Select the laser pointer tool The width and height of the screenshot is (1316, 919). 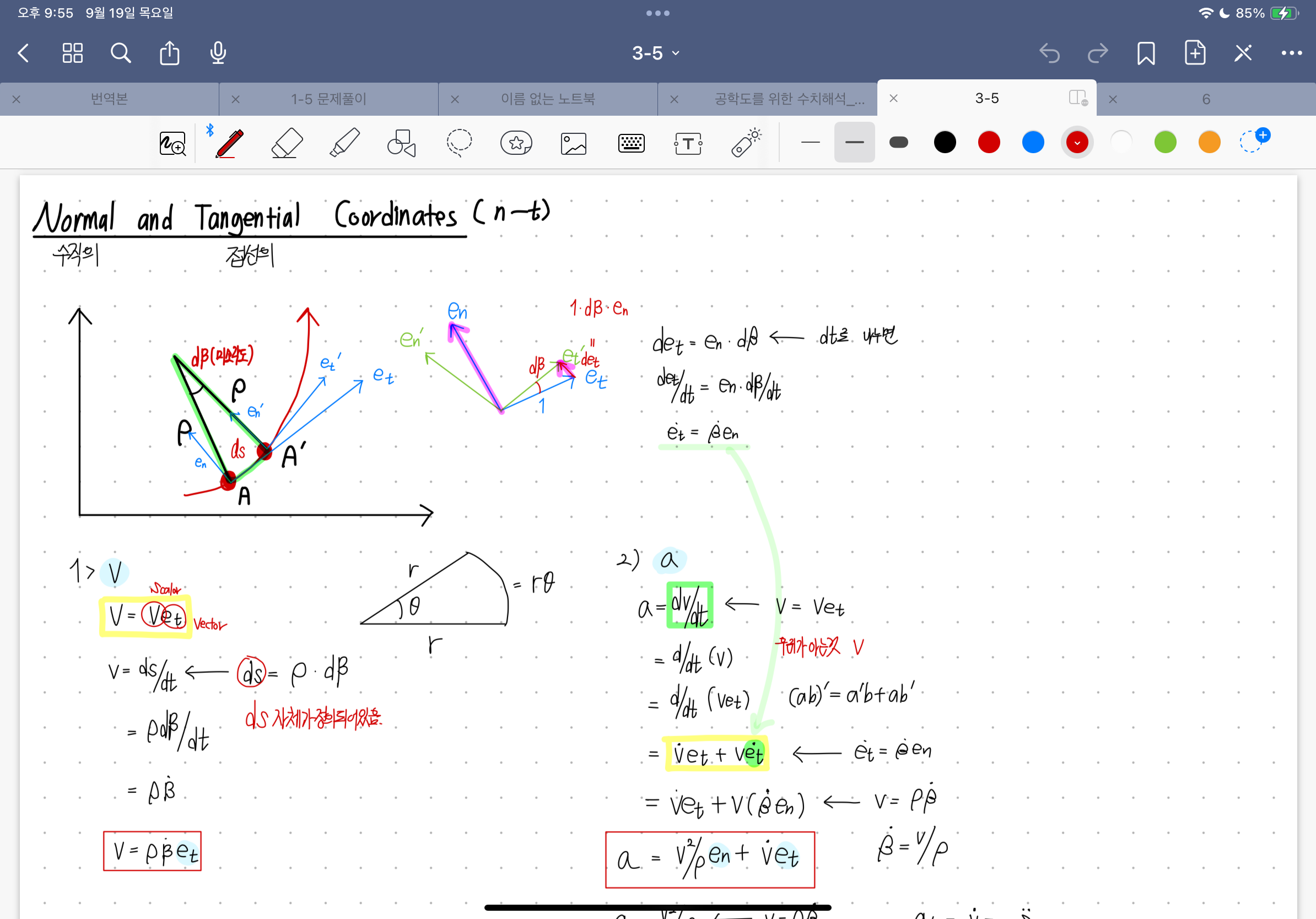pyautogui.click(x=746, y=143)
